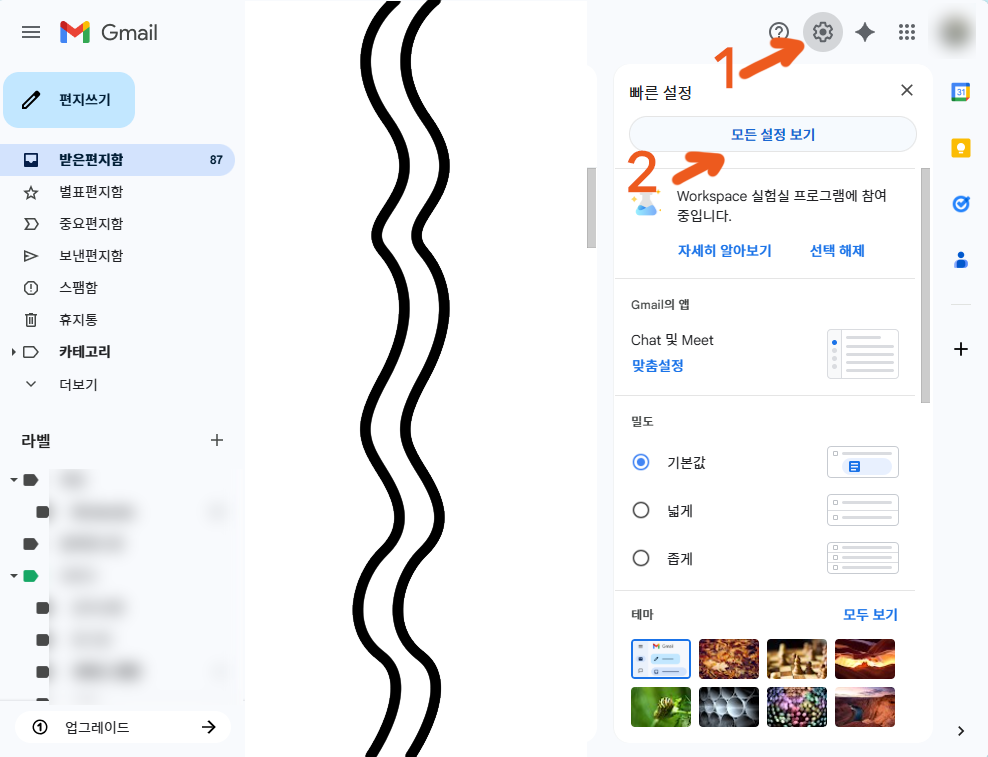
Task: Open the settings gear icon
Action: [822, 32]
